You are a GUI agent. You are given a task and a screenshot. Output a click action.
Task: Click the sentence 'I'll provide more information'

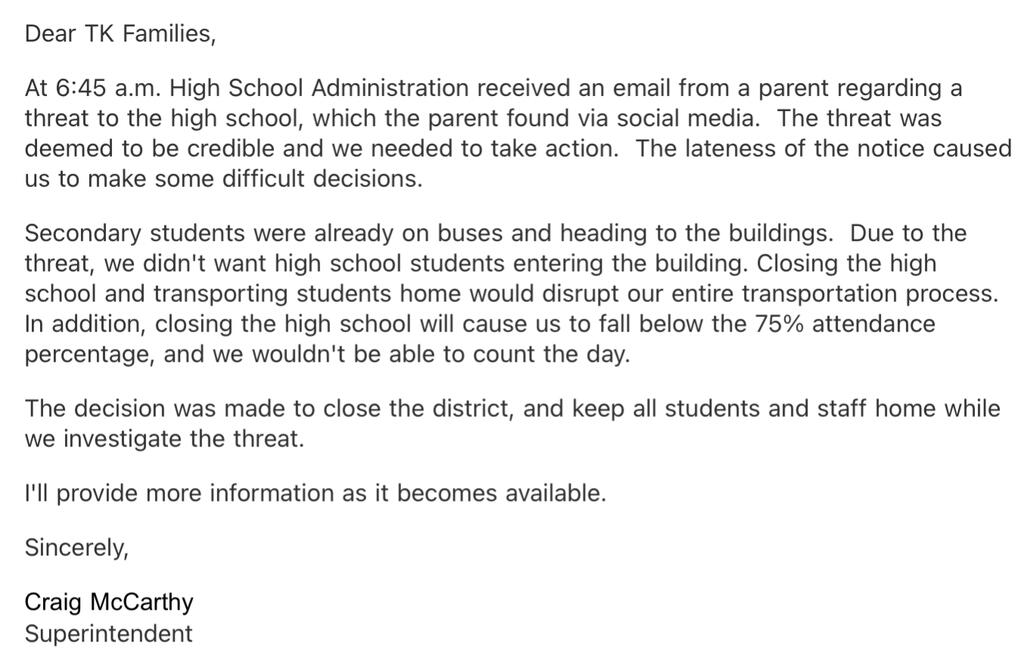click(x=180, y=492)
